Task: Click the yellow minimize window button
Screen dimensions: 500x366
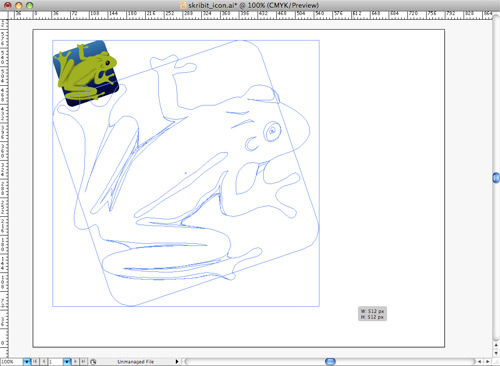Action: click(x=19, y=5)
